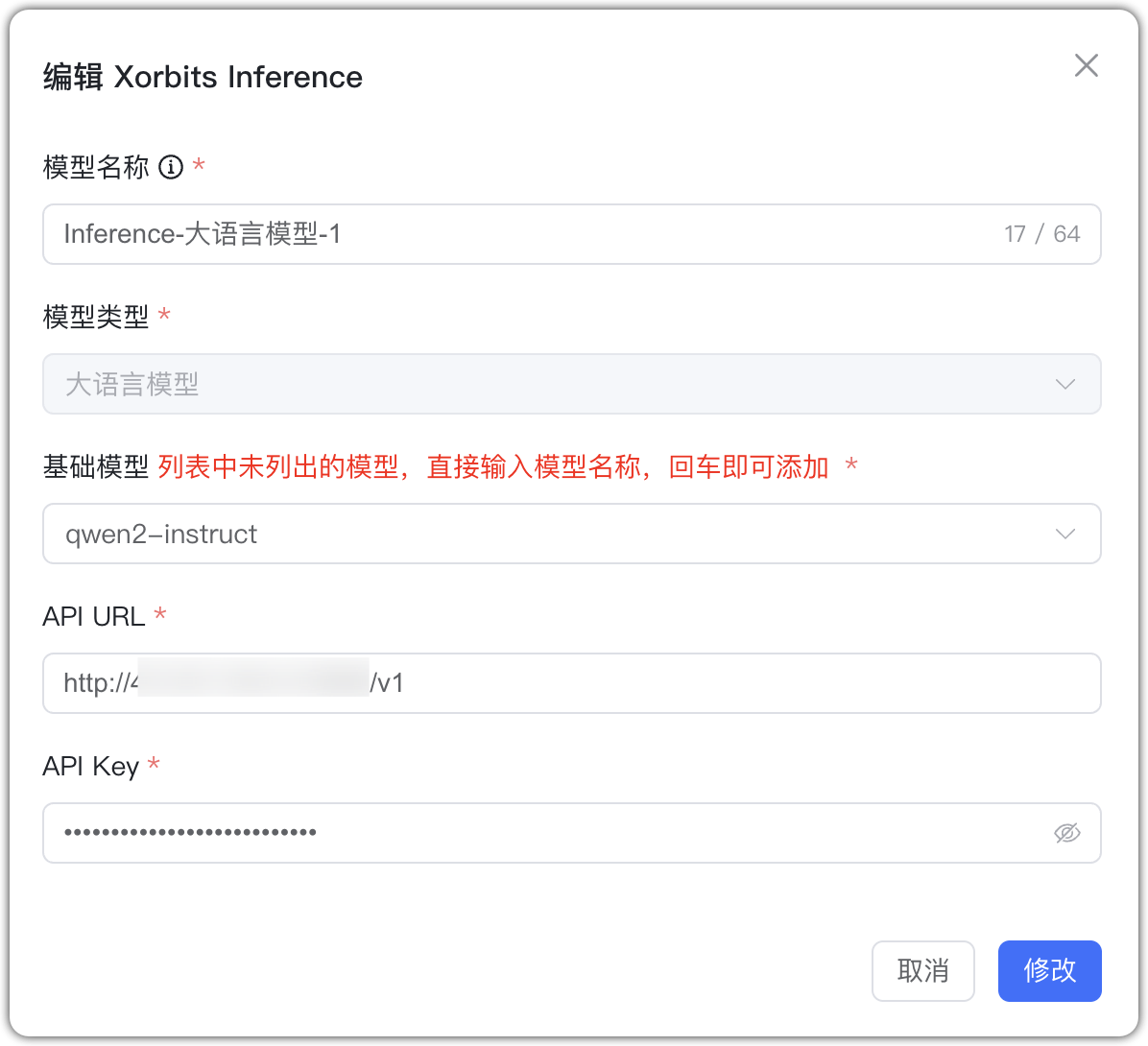Click the 模型类型 label
Viewport: 1148px width, 1046px height.
pos(96,317)
